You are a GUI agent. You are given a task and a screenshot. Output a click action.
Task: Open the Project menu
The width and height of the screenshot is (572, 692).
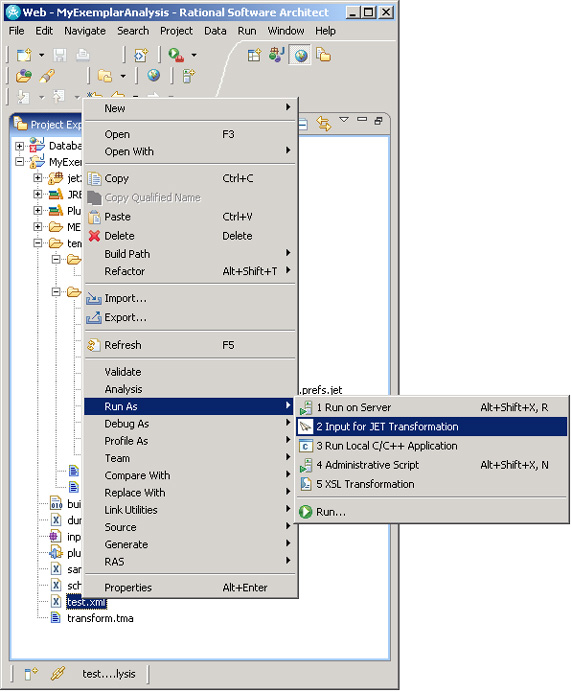[x=176, y=31]
